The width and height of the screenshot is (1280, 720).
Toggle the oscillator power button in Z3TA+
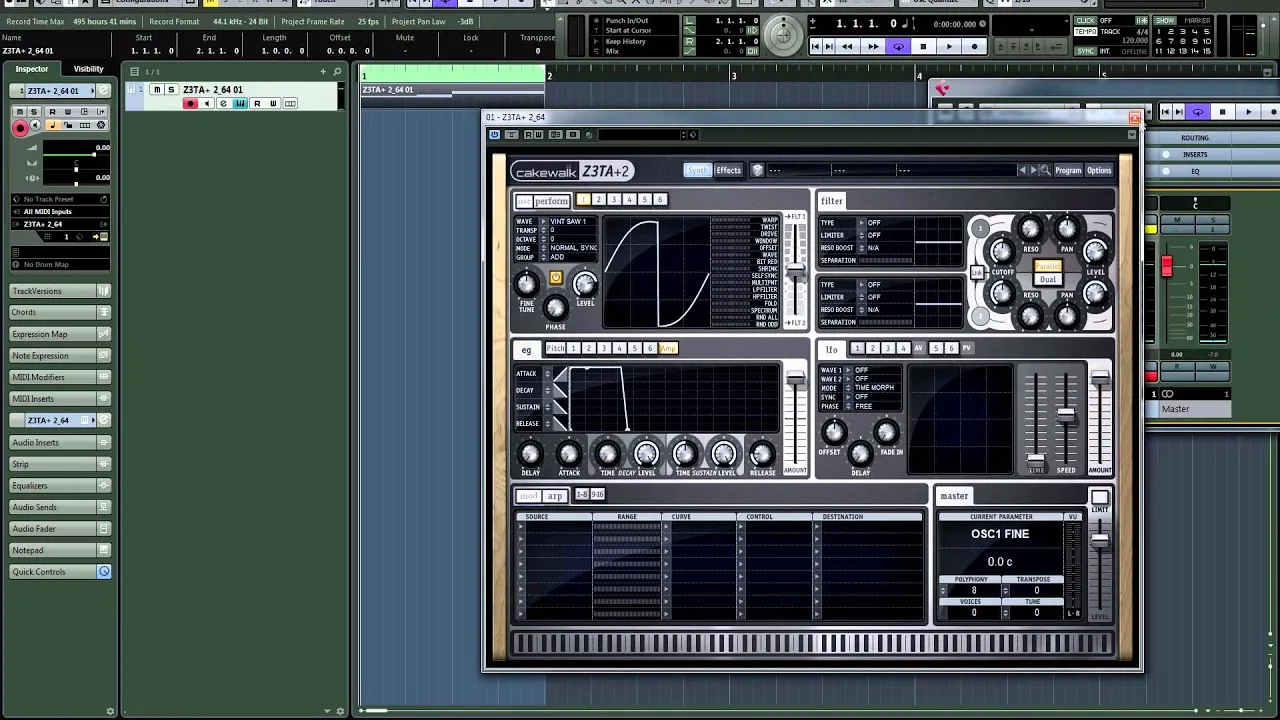pos(556,277)
